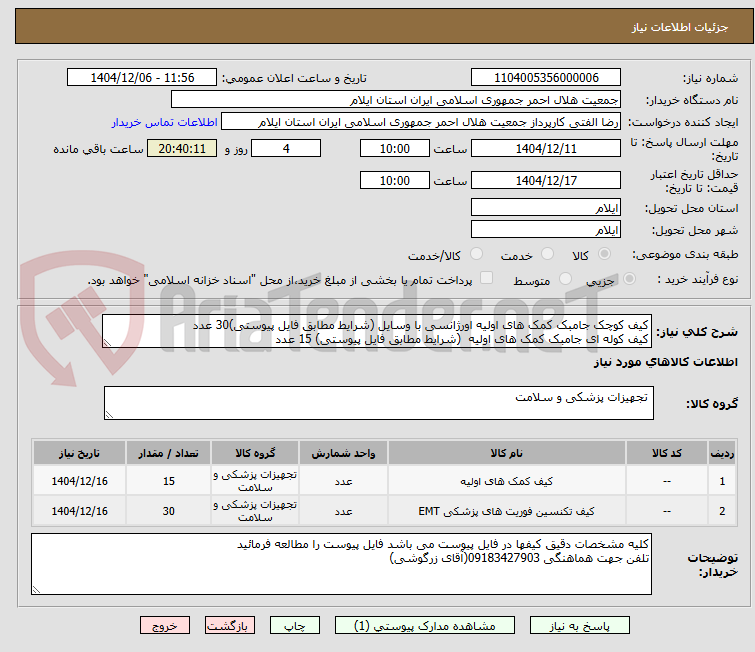Image resolution: width=755 pixels, height=652 pixels.
Task: Click the اطلاعات کالاهای مورد نیاز section title
Action: 665,362
